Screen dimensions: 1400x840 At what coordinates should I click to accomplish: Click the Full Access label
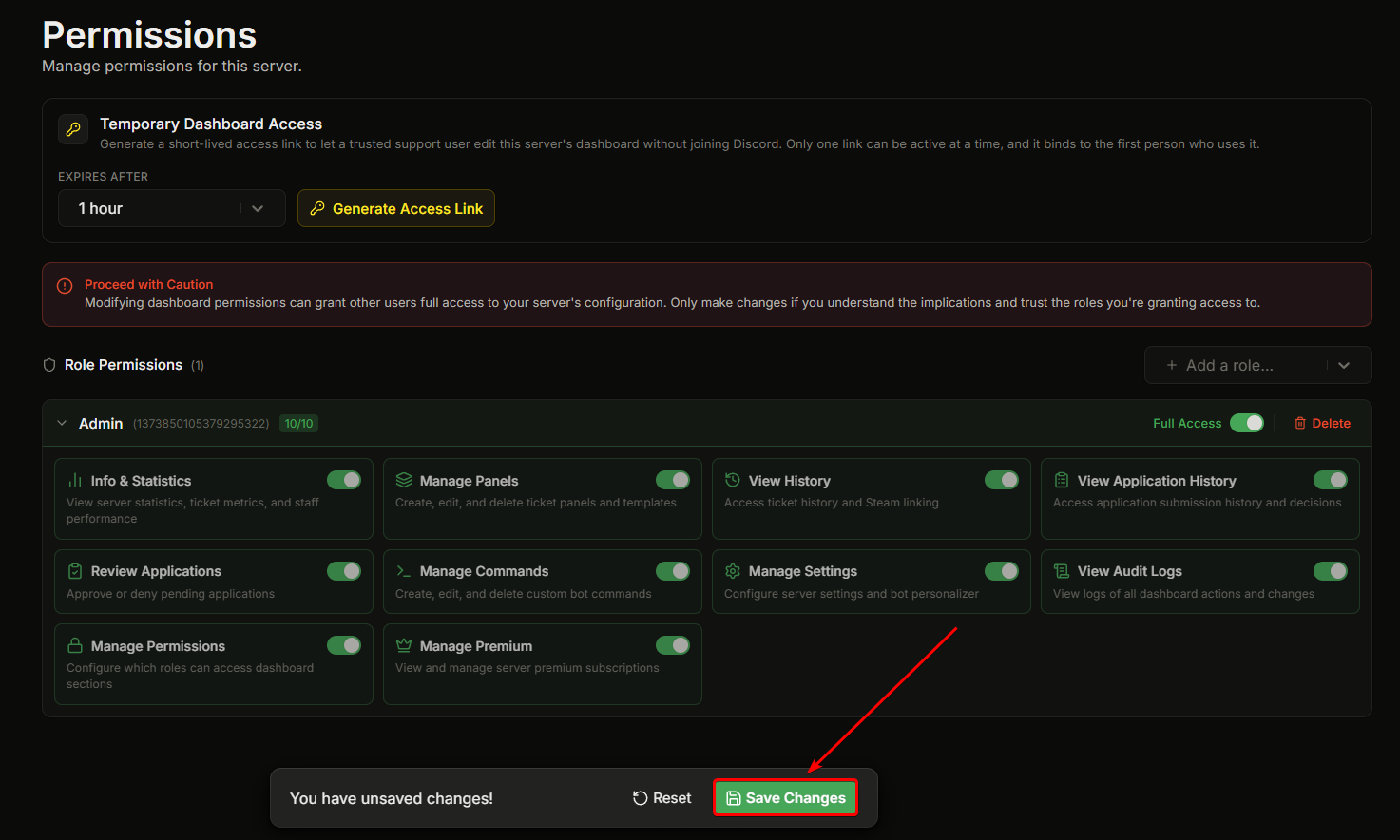[x=1187, y=423]
